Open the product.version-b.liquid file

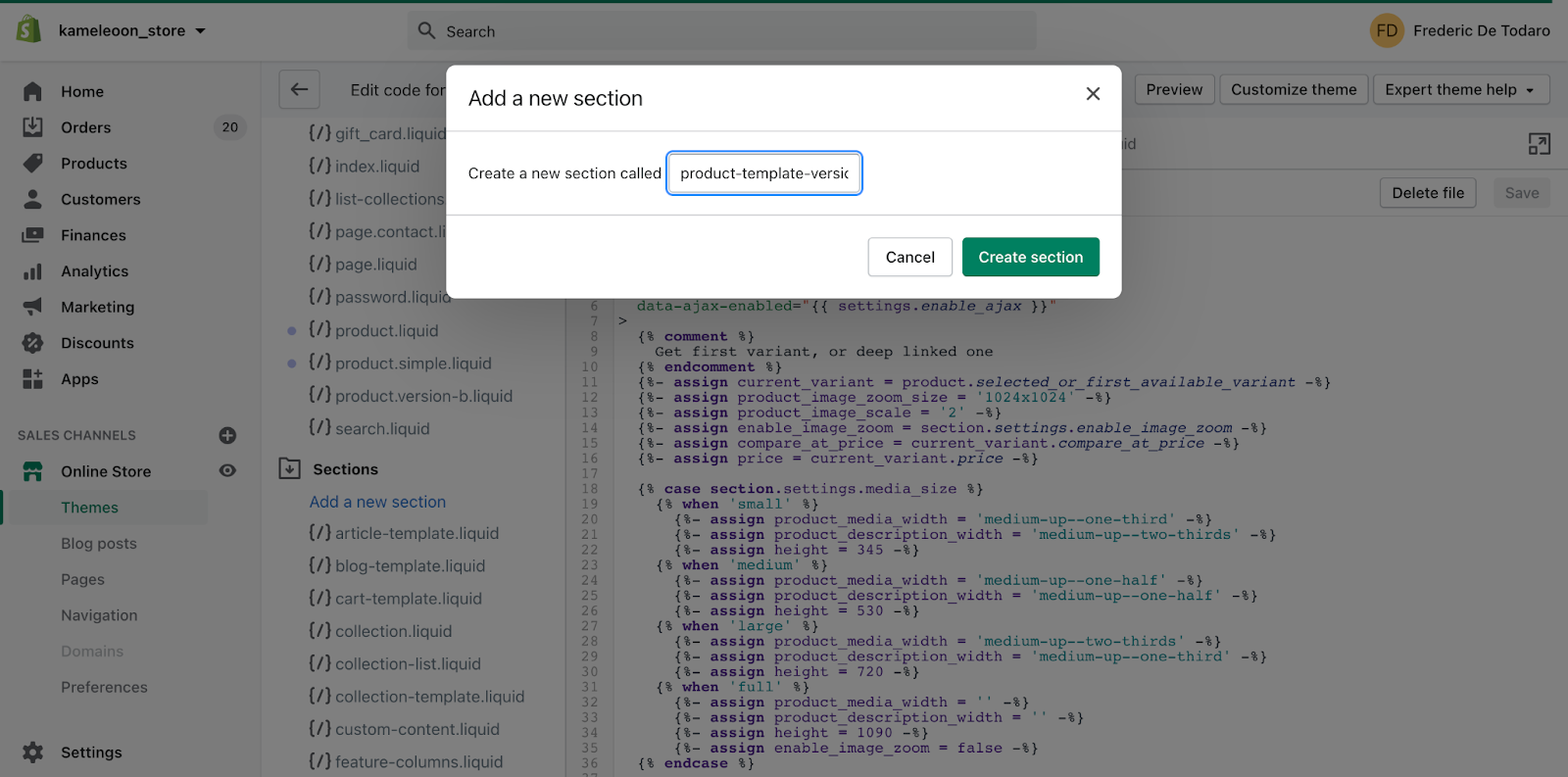[422, 396]
